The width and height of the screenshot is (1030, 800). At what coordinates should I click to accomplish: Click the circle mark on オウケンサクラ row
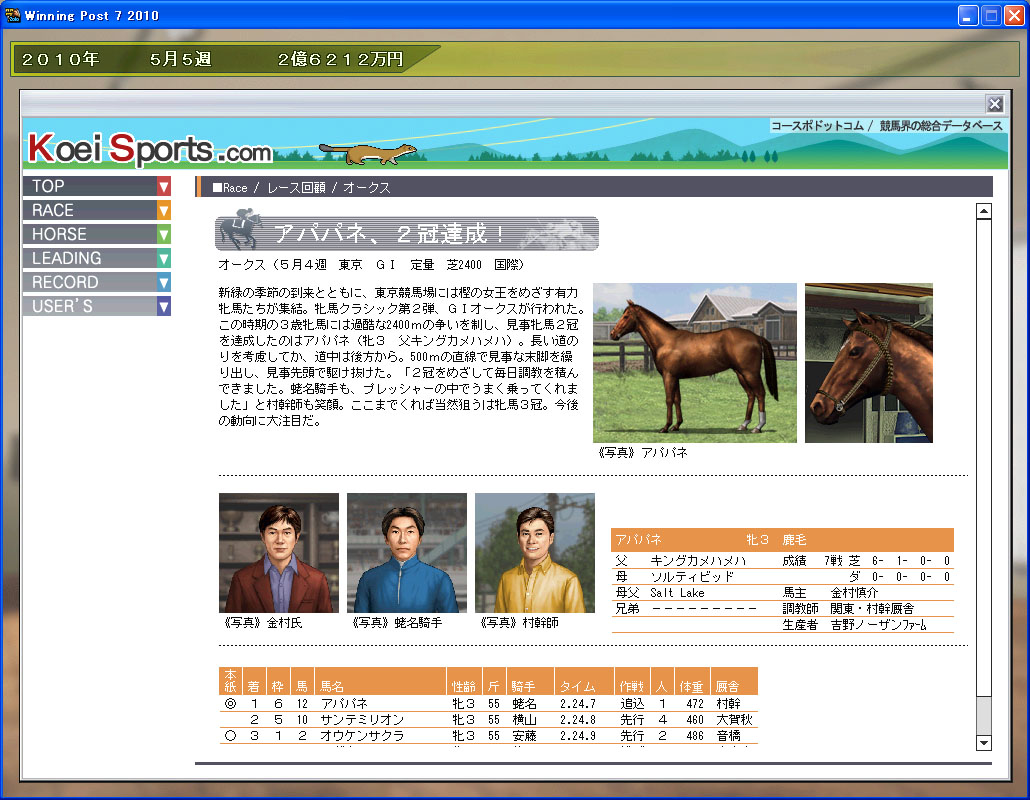(230, 736)
